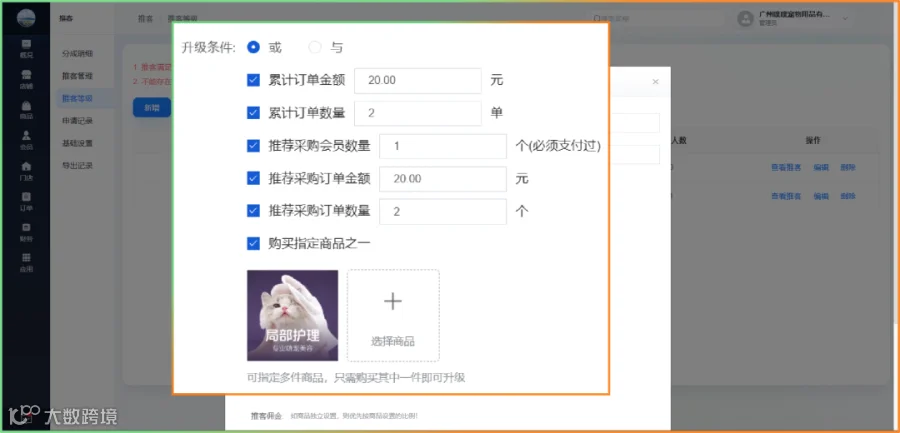This screenshot has height=433, width=900.
Task: Click 编辑 in the first table row
Action: pos(821,168)
